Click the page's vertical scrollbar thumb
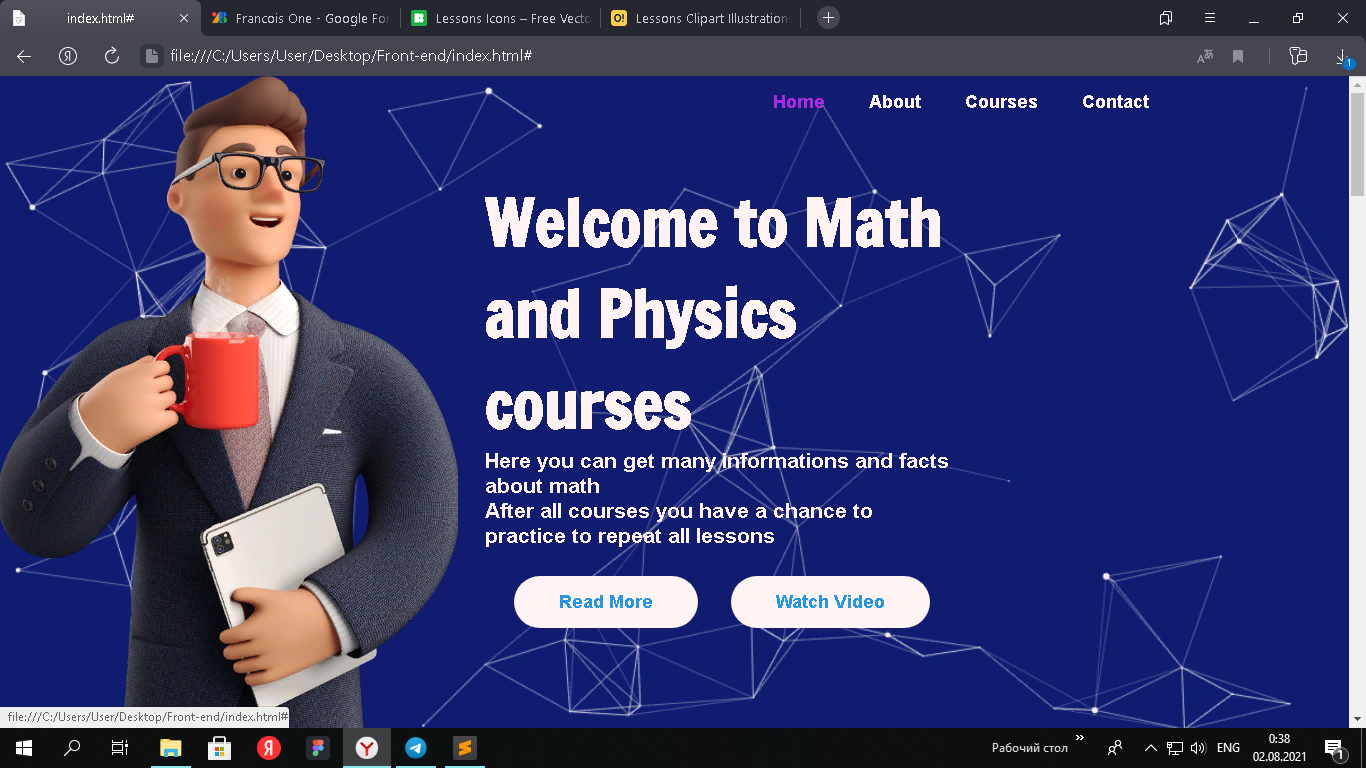Image resolution: width=1366 pixels, height=768 pixels. click(x=1357, y=145)
